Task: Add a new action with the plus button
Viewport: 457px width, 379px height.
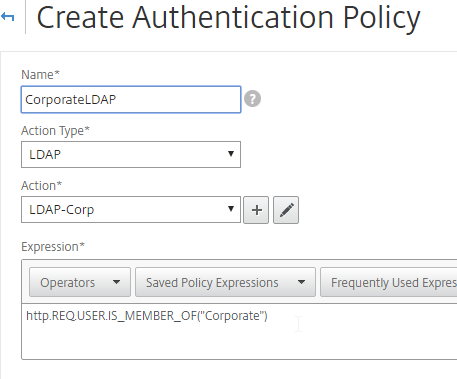Action: [x=256, y=210]
